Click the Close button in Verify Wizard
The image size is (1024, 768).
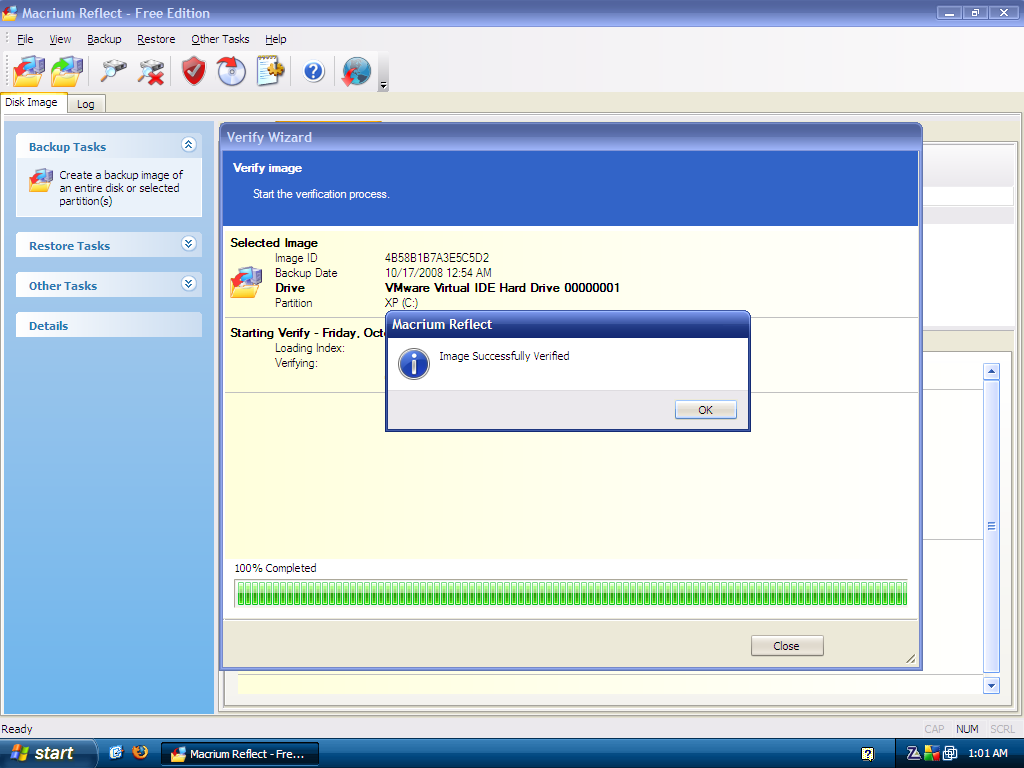[787, 645]
